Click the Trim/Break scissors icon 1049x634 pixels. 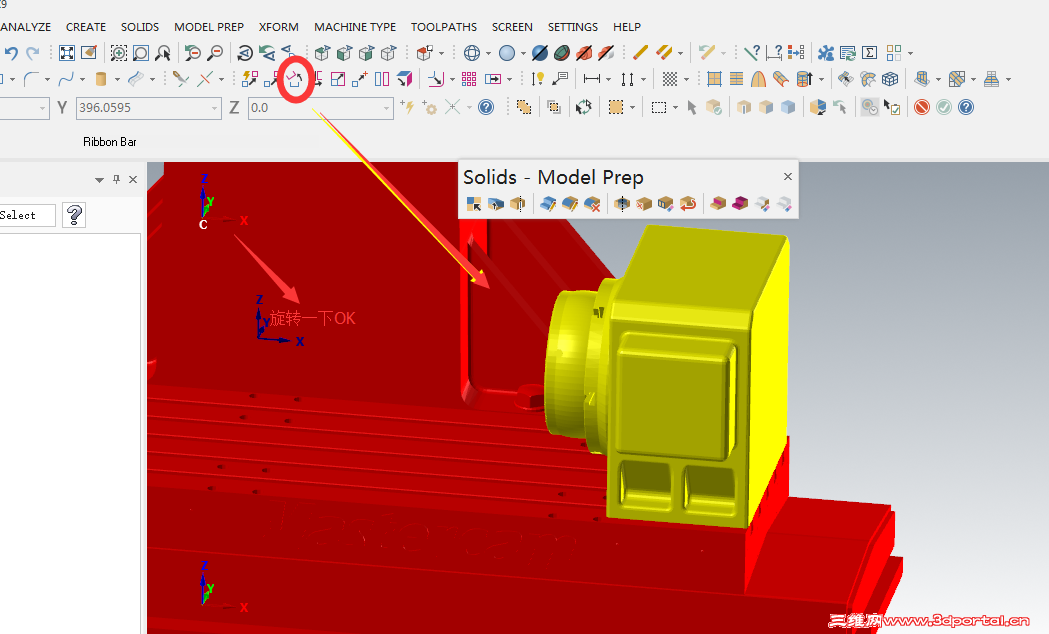181,79
